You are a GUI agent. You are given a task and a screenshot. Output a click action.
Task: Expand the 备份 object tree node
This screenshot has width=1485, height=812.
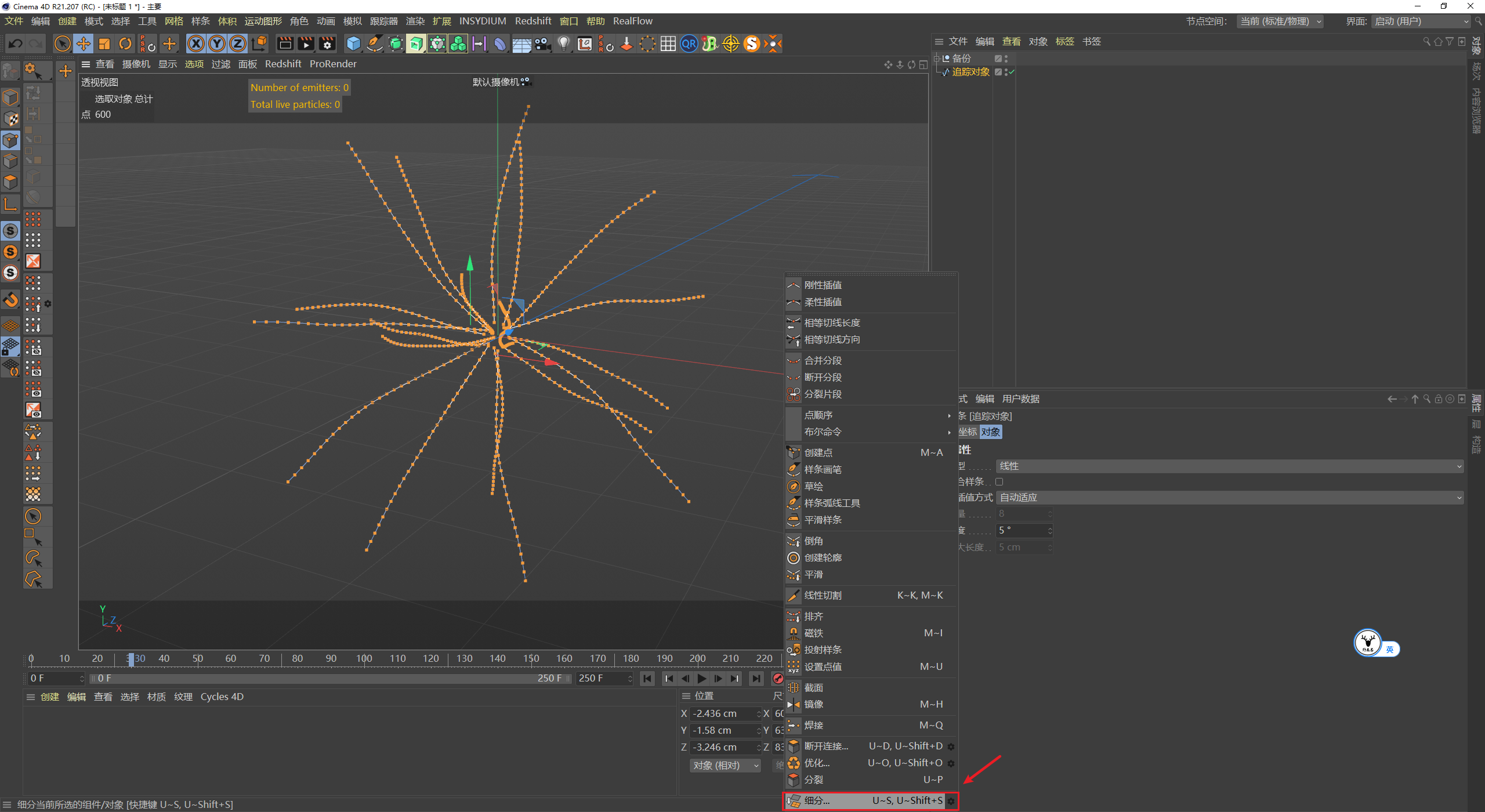point(937,59)
